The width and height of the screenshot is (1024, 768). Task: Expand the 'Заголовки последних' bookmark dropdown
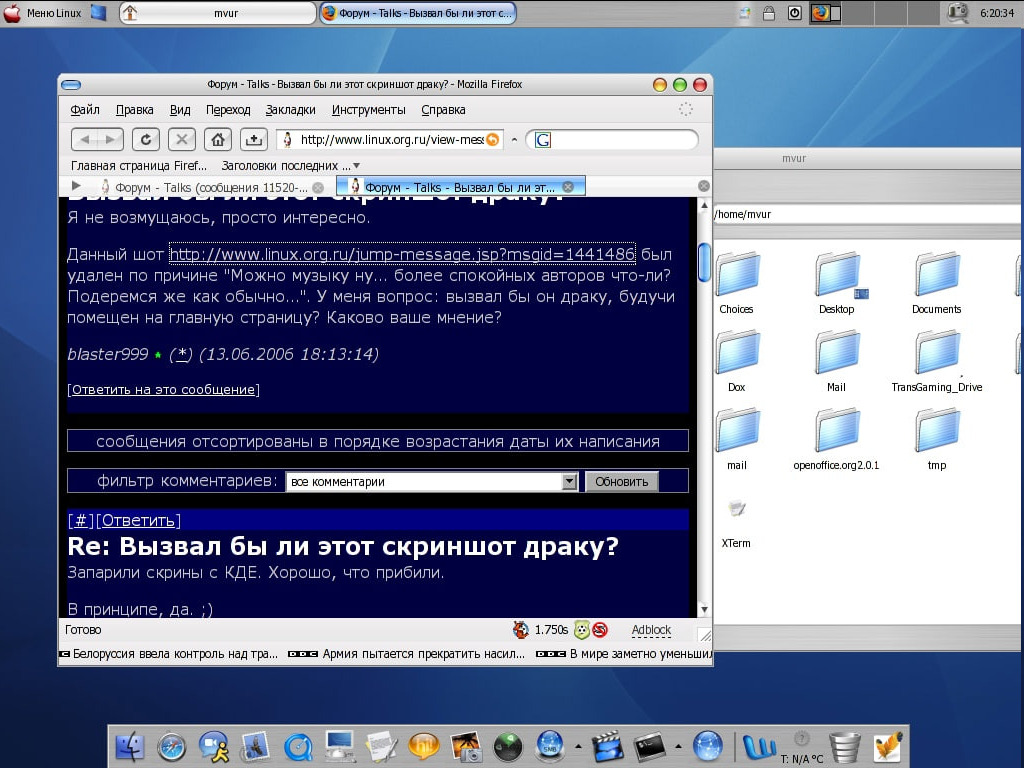pos(356,166)
